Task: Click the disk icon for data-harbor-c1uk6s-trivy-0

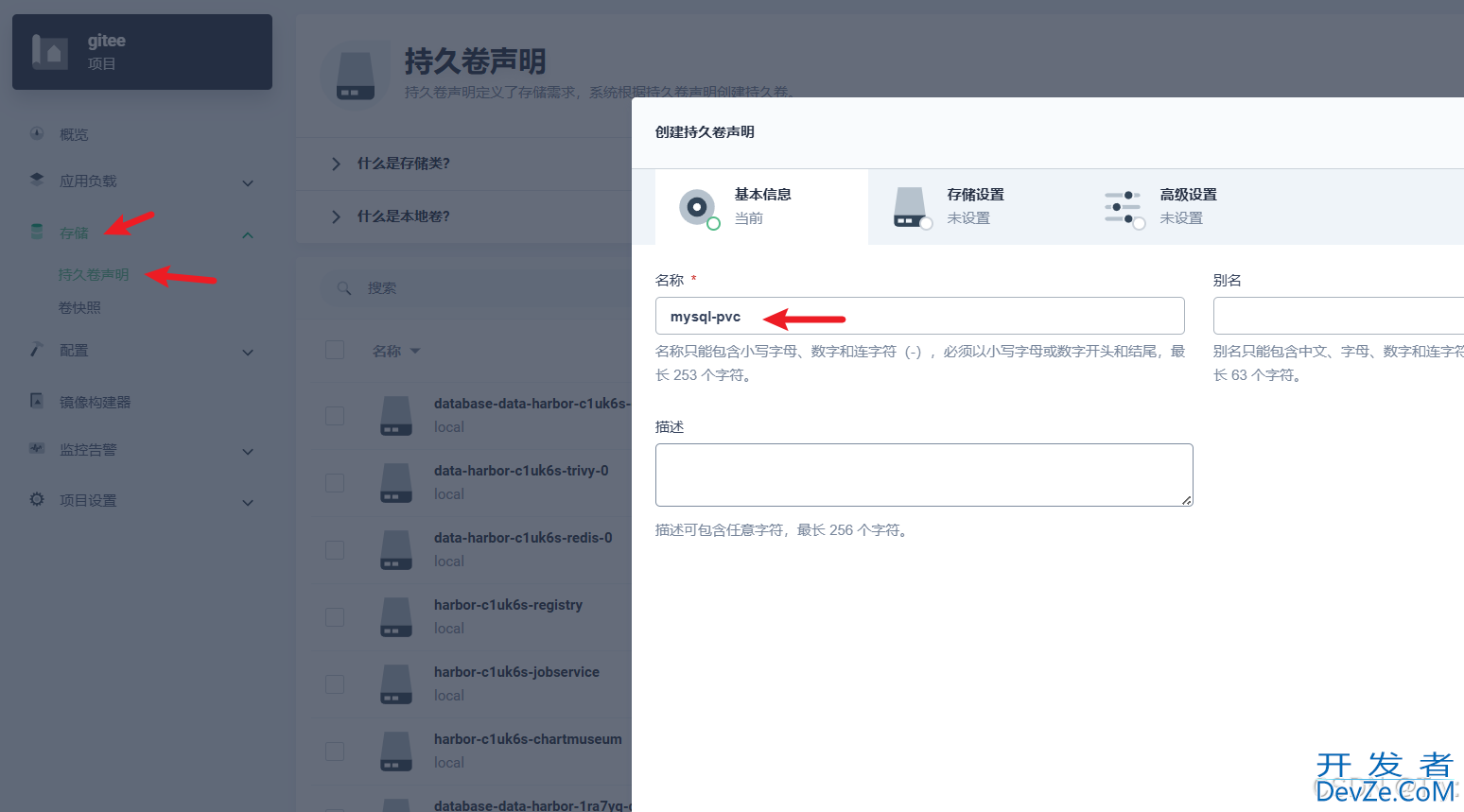Action: click(x=396, y=482)
